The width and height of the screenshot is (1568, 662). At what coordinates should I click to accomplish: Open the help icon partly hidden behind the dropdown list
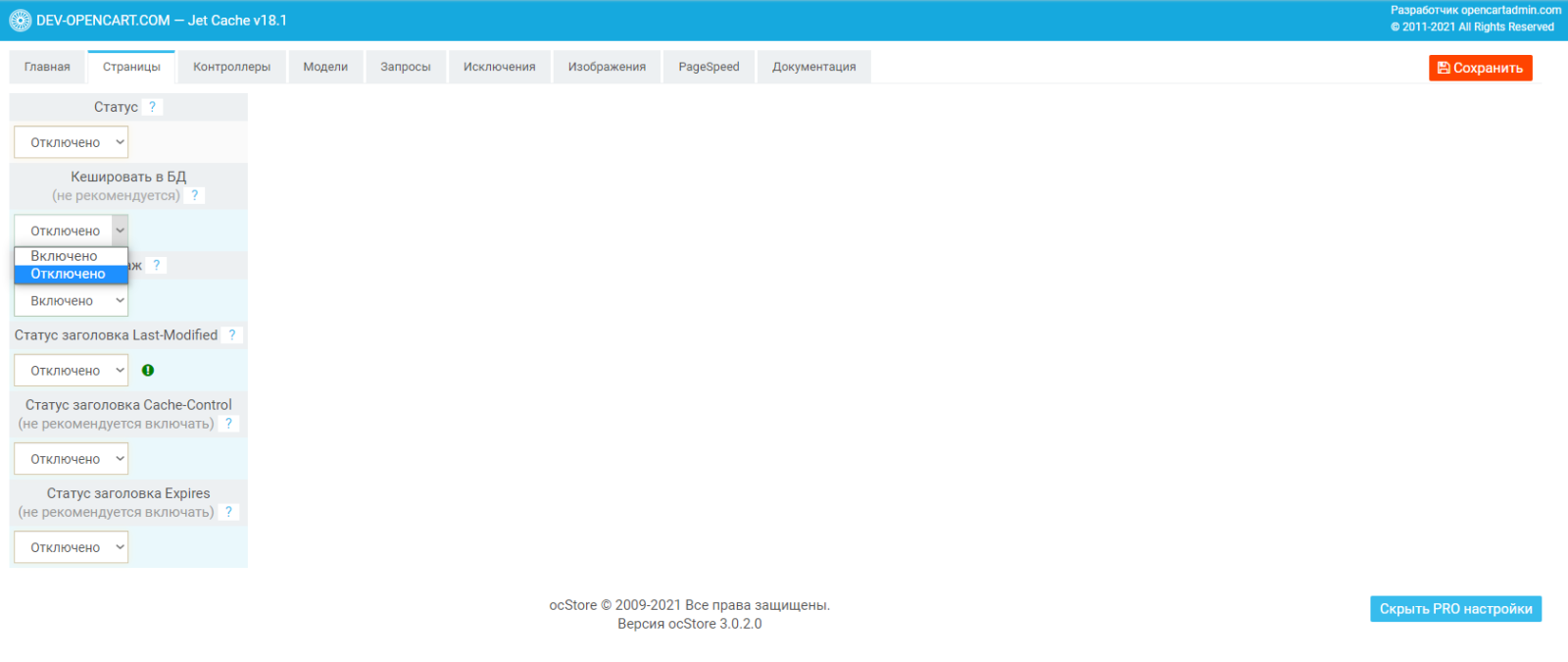(157, 265)
